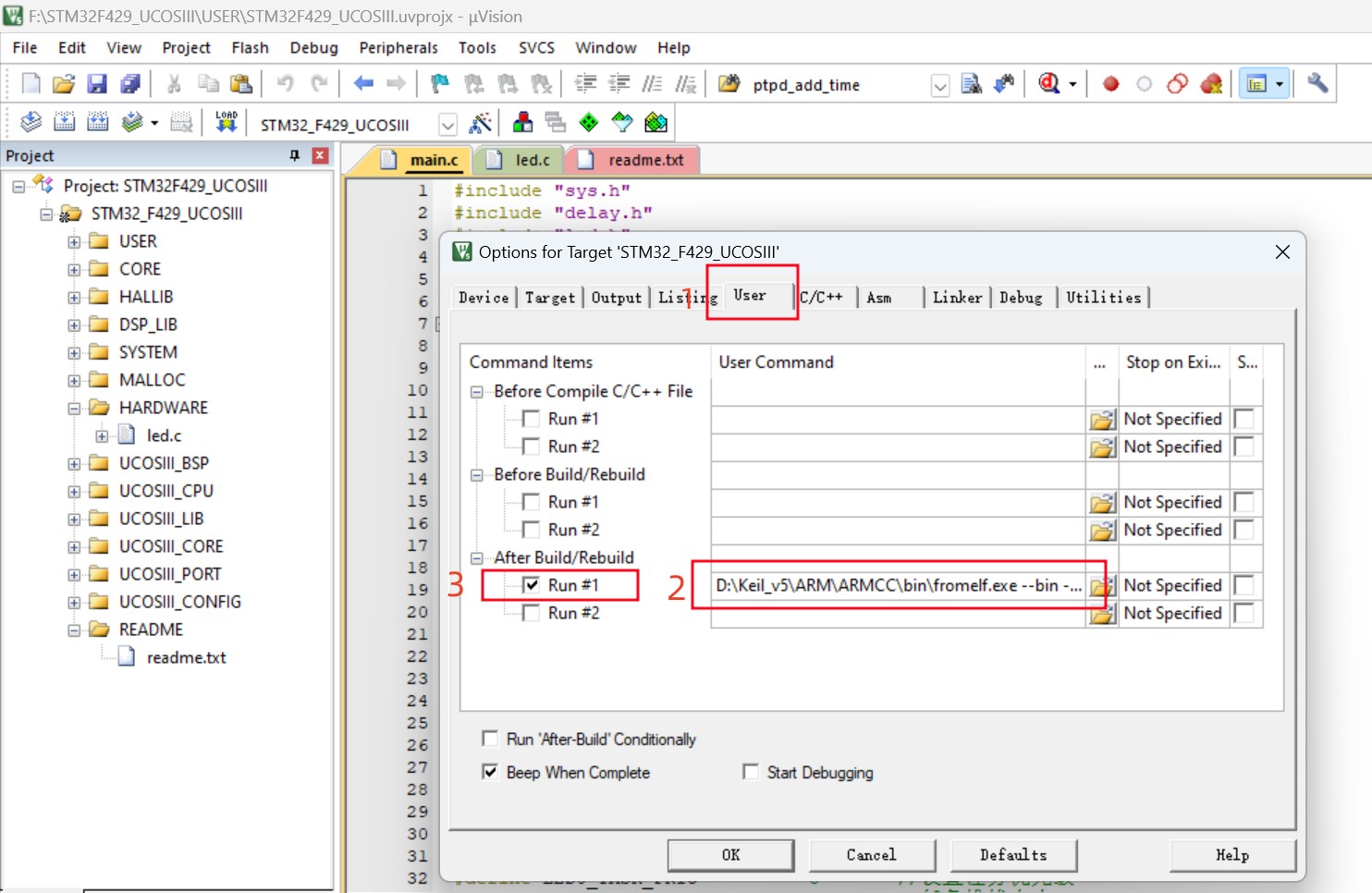Start debug session magnifier icon

pyautogui.click(x=1049, y=84)
